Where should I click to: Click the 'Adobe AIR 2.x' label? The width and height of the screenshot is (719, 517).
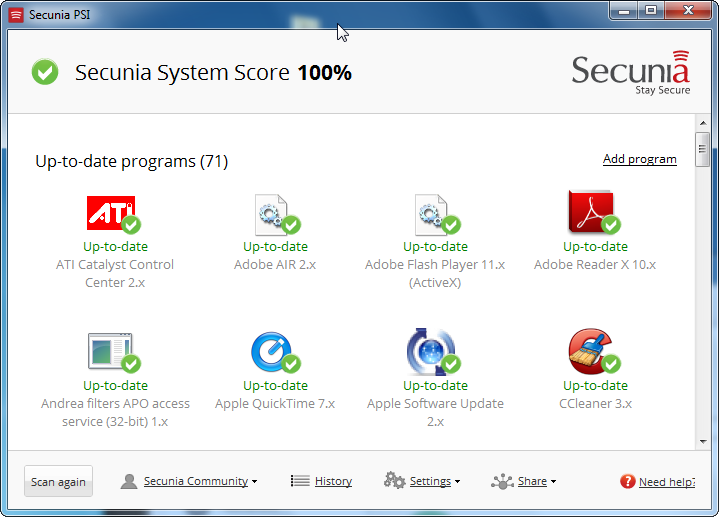coord(275,265)
